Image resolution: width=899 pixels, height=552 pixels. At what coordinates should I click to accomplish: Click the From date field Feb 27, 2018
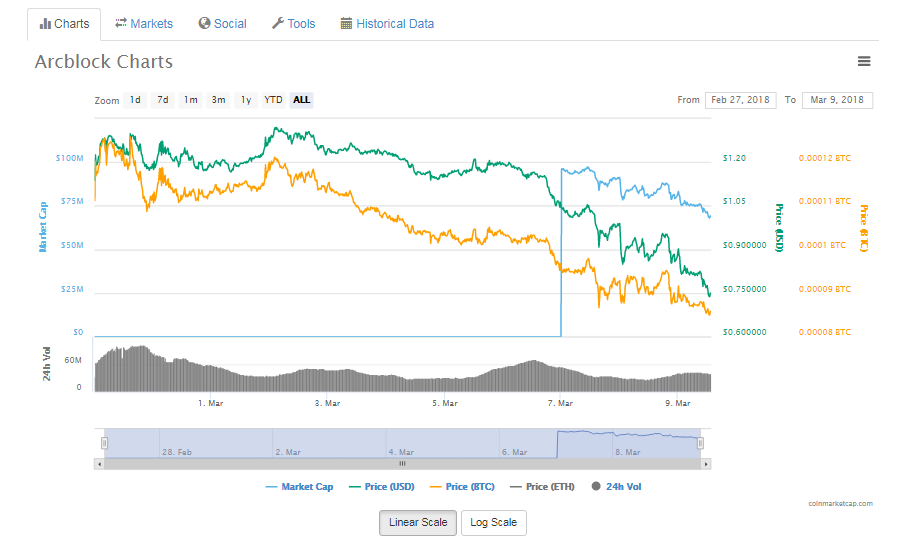click(x=741, y=100)
